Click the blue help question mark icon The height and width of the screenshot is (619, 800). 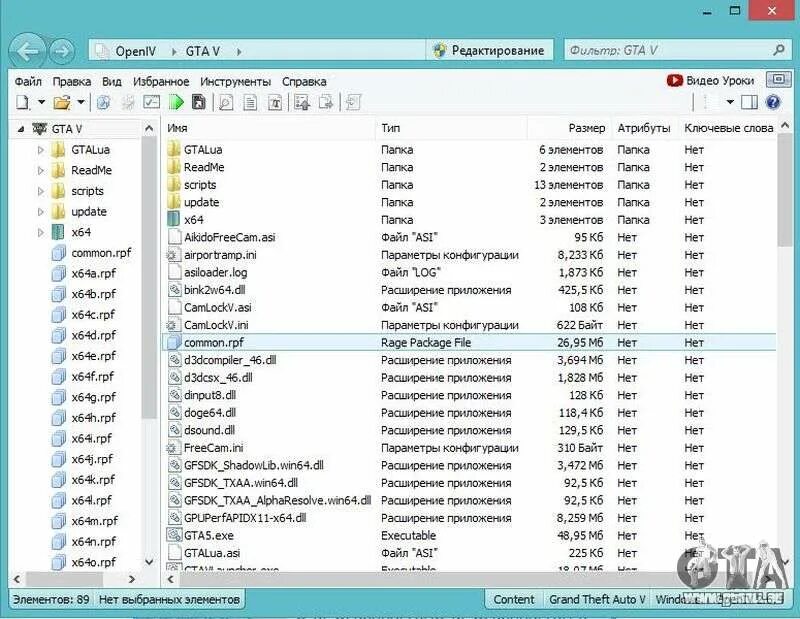(x=773, y=102)
